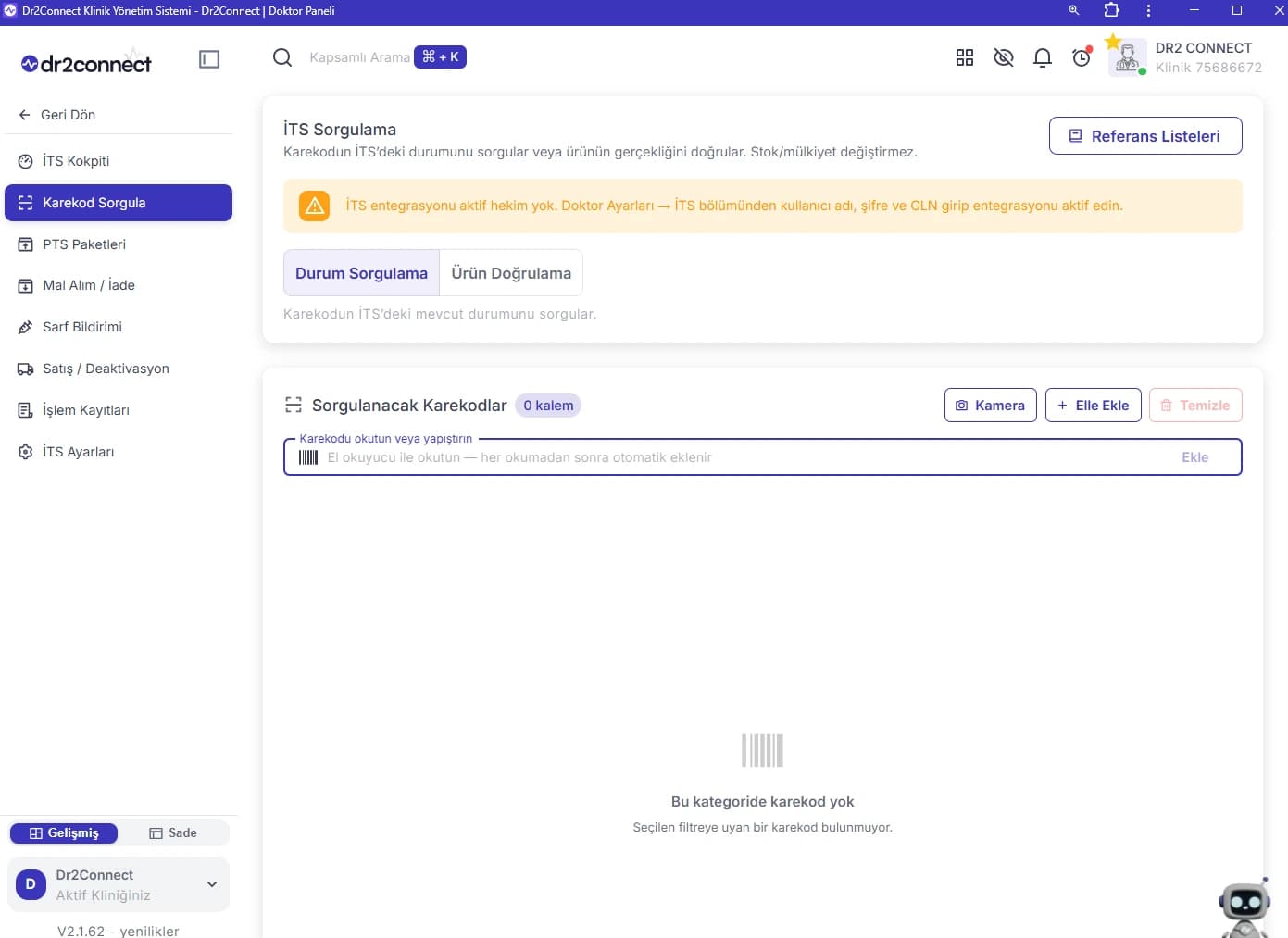This screenshot has height=938, width=1288.
Task: Click the warning triangle icon
Action: (315, 206)
